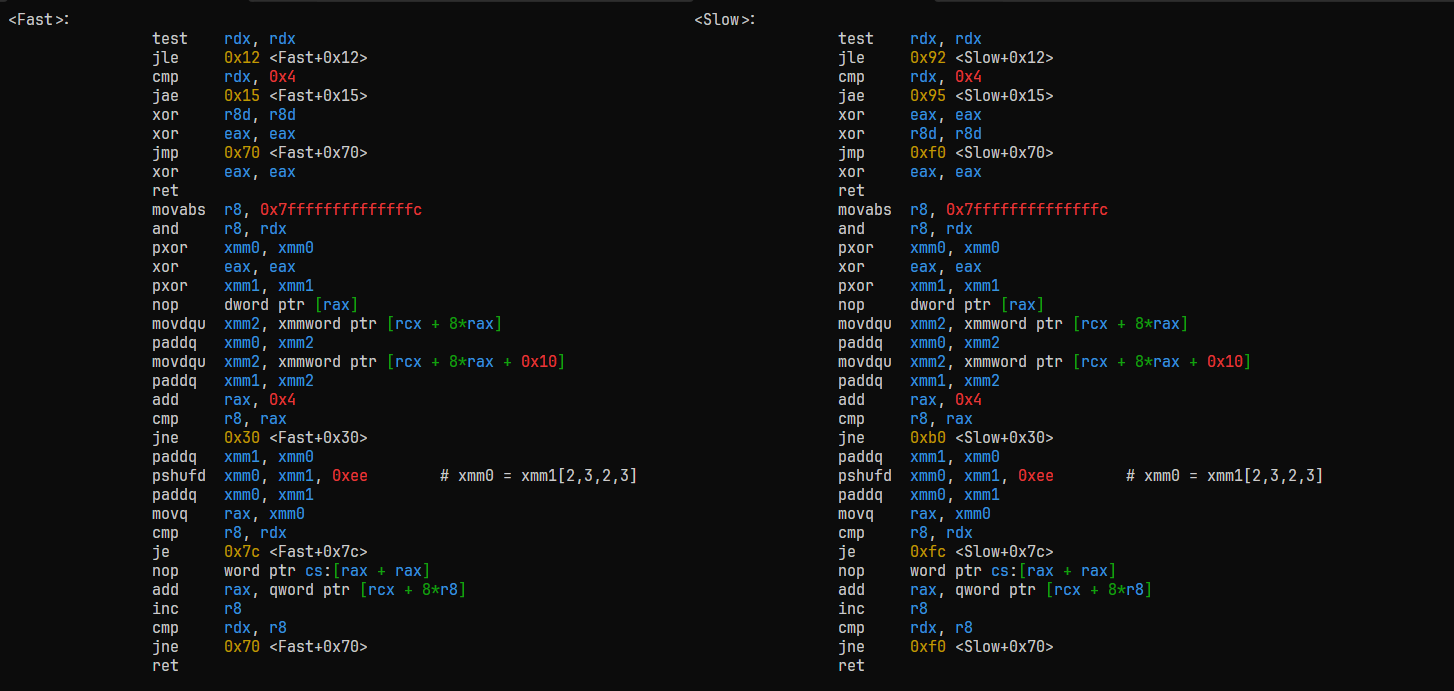Click 'test rdx, rdx' in Slow listing
Screen dimensions: 1454x691
point(910,39)
